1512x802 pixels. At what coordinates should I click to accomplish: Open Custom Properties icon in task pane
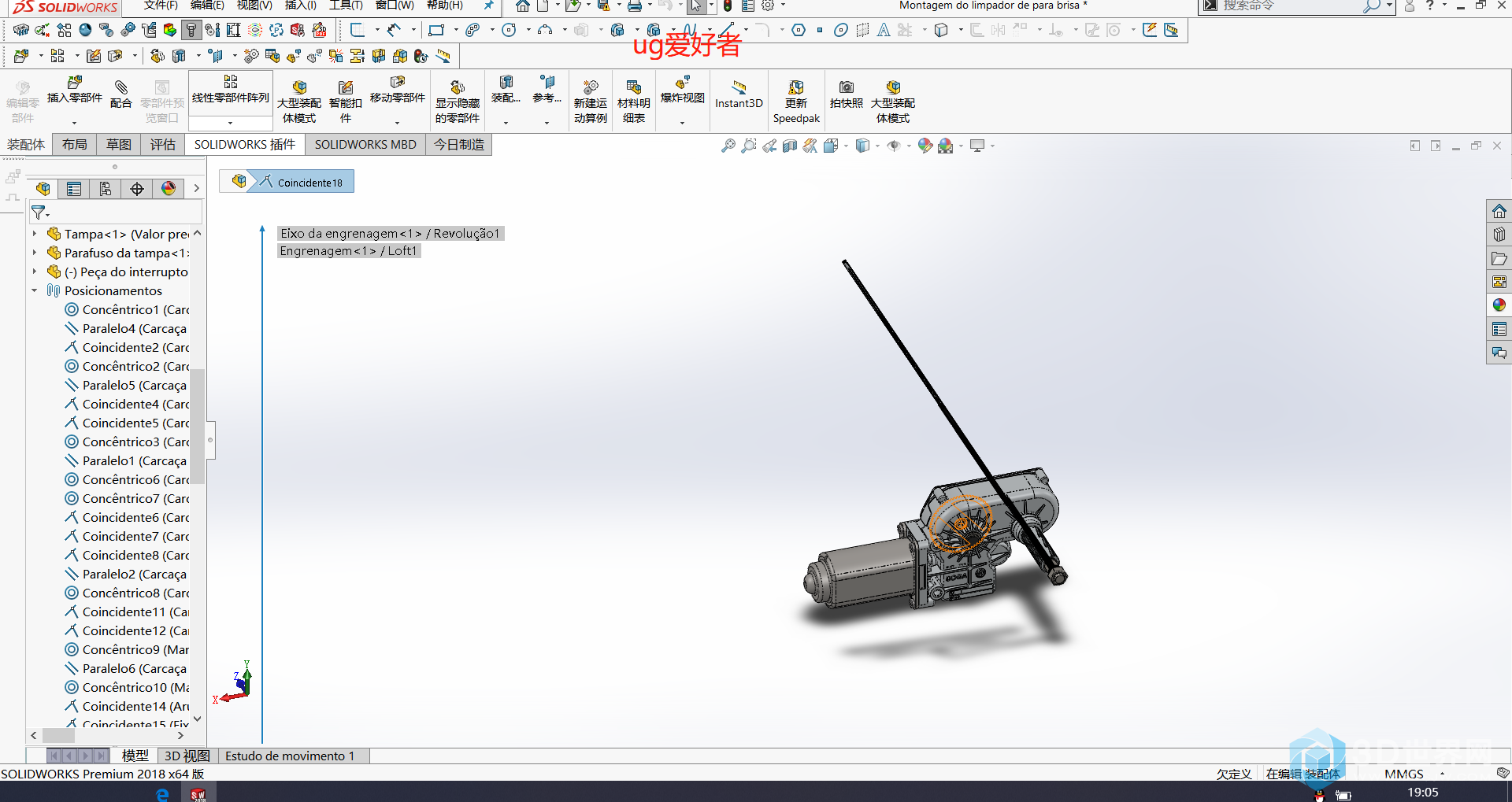coord(1499,329)
